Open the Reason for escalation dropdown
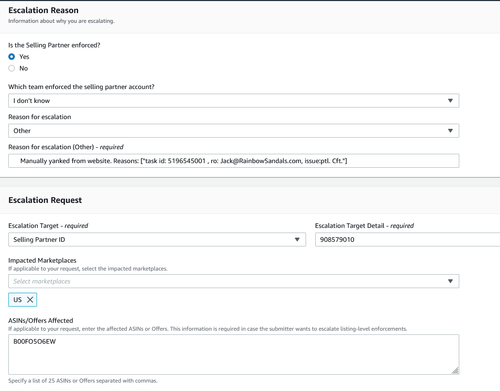The height and width of the screenshot is (391, 500). pyautogui.click(x=234, y=131)
